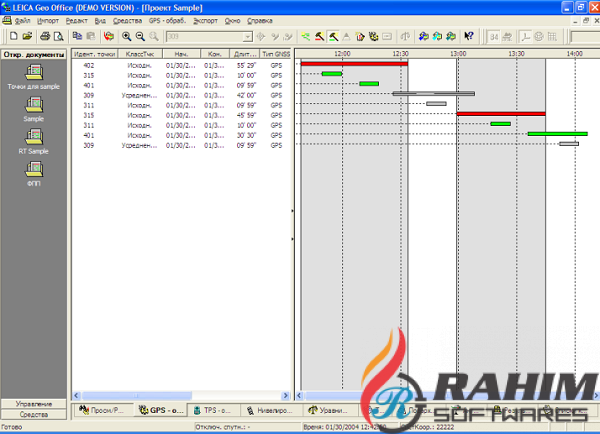Viewport: 600px width, 434px height.
Task: Open the Справка menu
Action: pos(259,21)
